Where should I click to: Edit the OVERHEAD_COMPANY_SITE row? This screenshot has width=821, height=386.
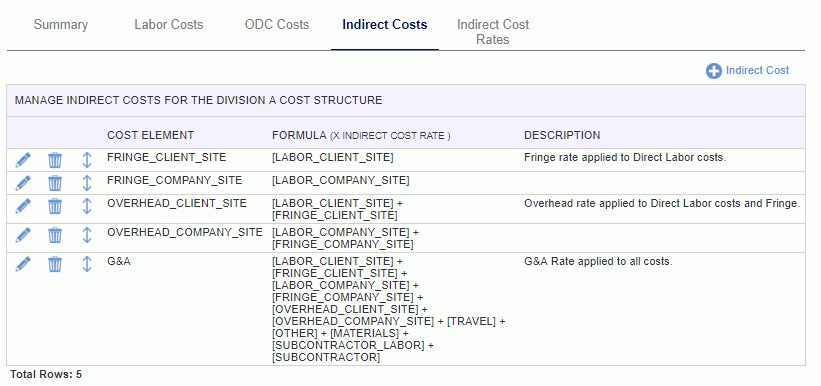tap(23, 235)
